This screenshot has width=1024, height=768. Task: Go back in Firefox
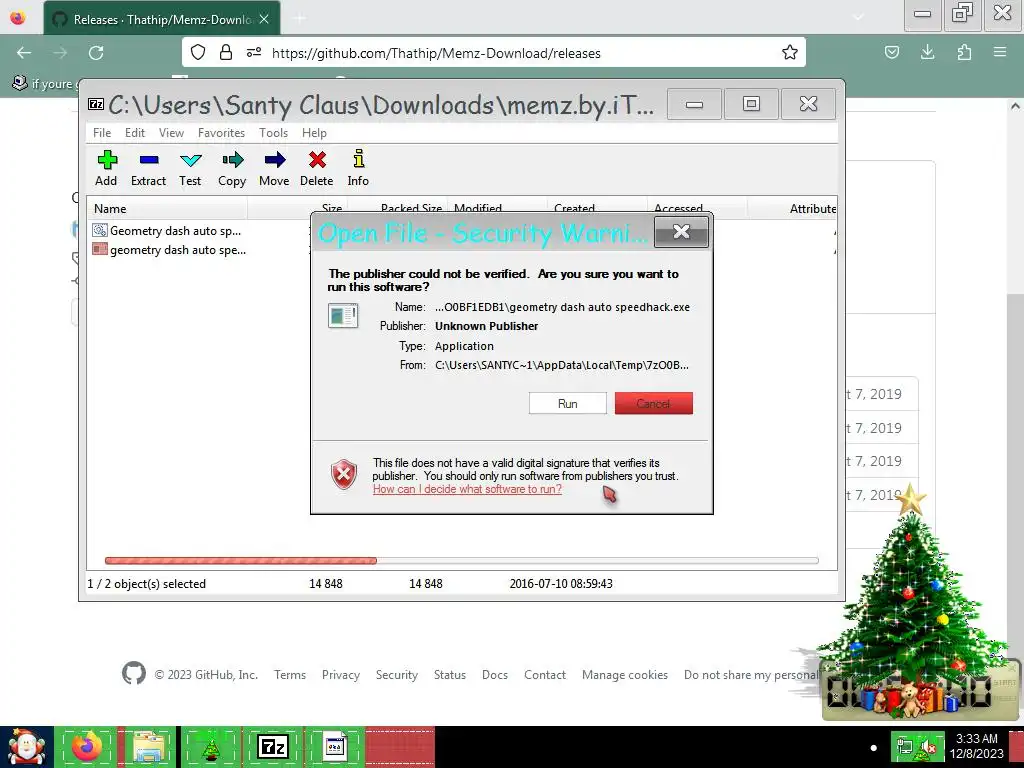click(24, 52)
